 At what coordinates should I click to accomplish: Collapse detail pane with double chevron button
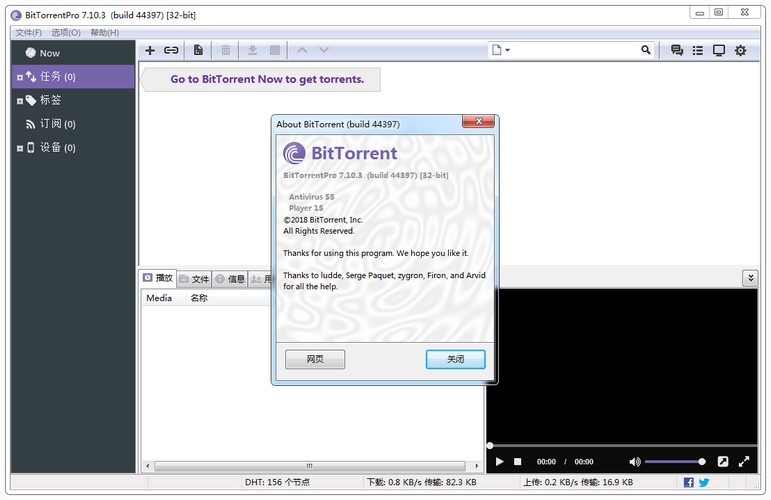coord(750,278)
